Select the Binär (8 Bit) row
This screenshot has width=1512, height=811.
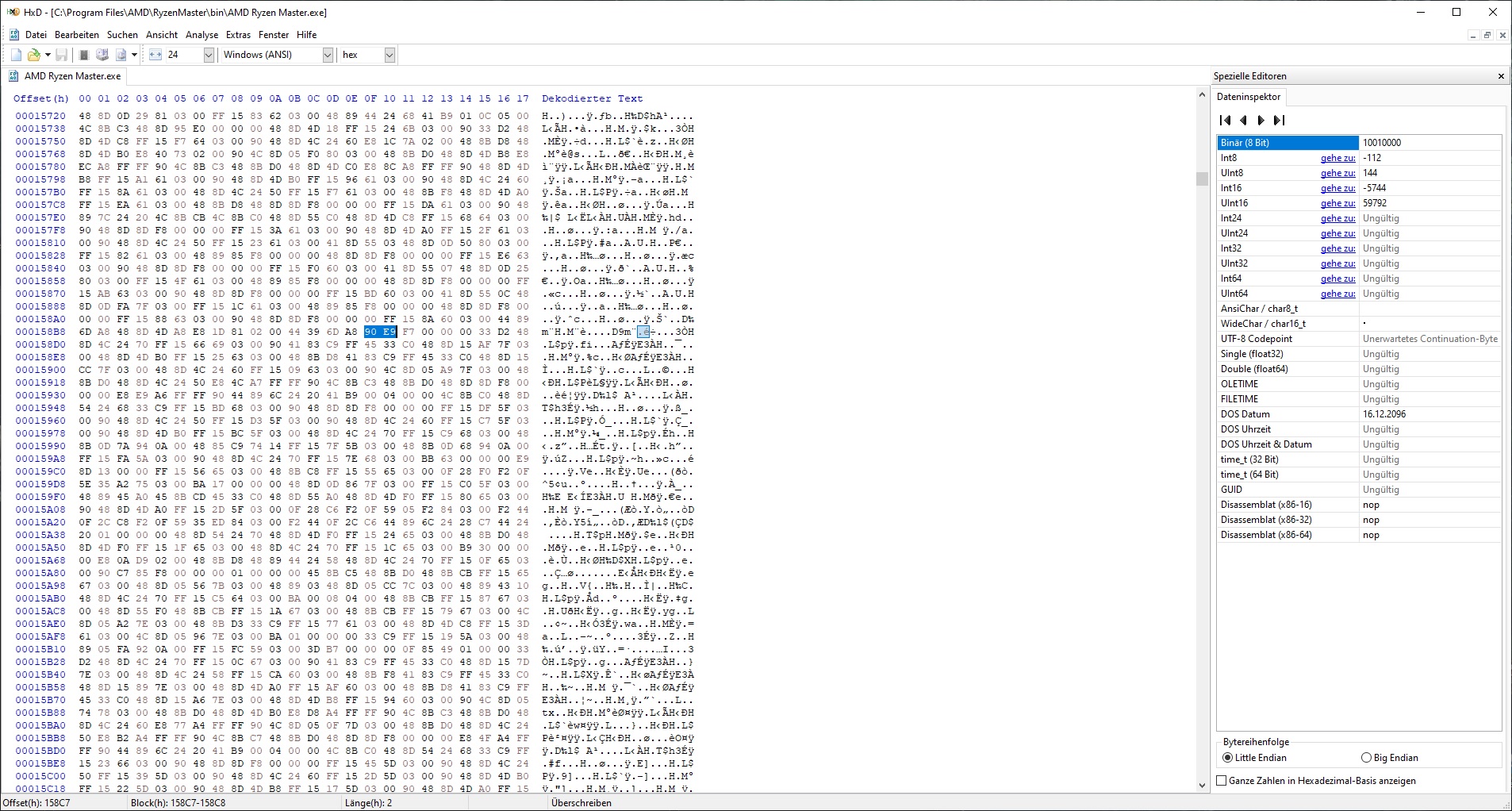point(1359,143)
